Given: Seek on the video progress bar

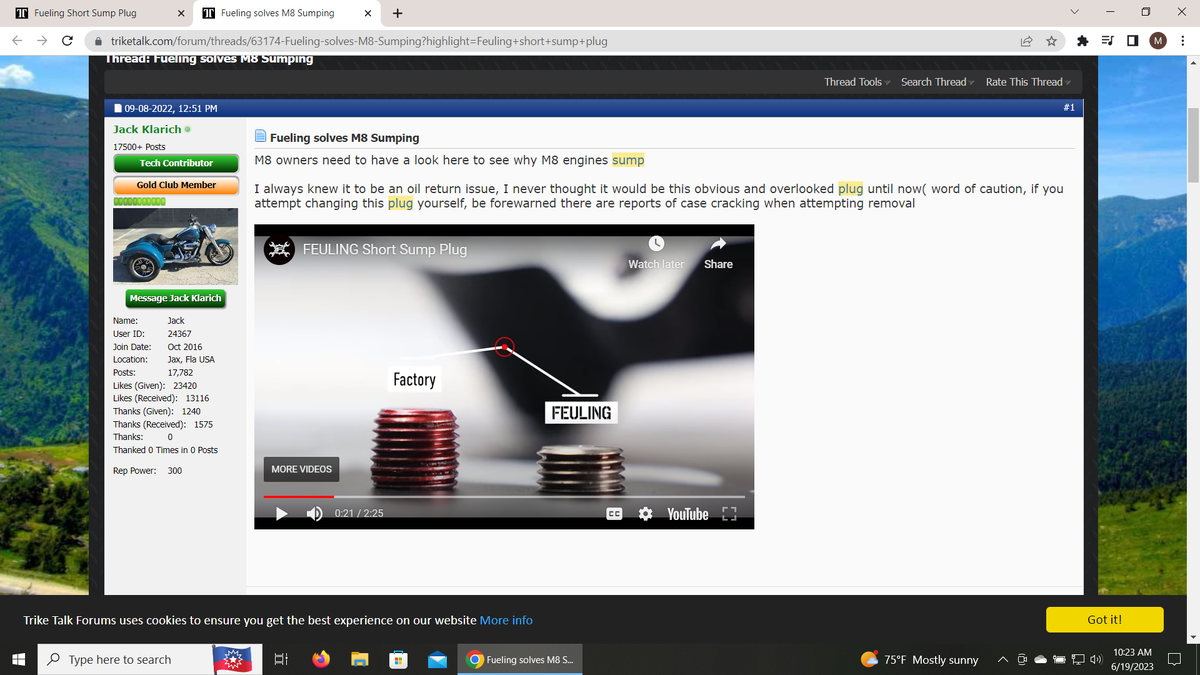Looking at the screenshot, I should pos(504,496).
